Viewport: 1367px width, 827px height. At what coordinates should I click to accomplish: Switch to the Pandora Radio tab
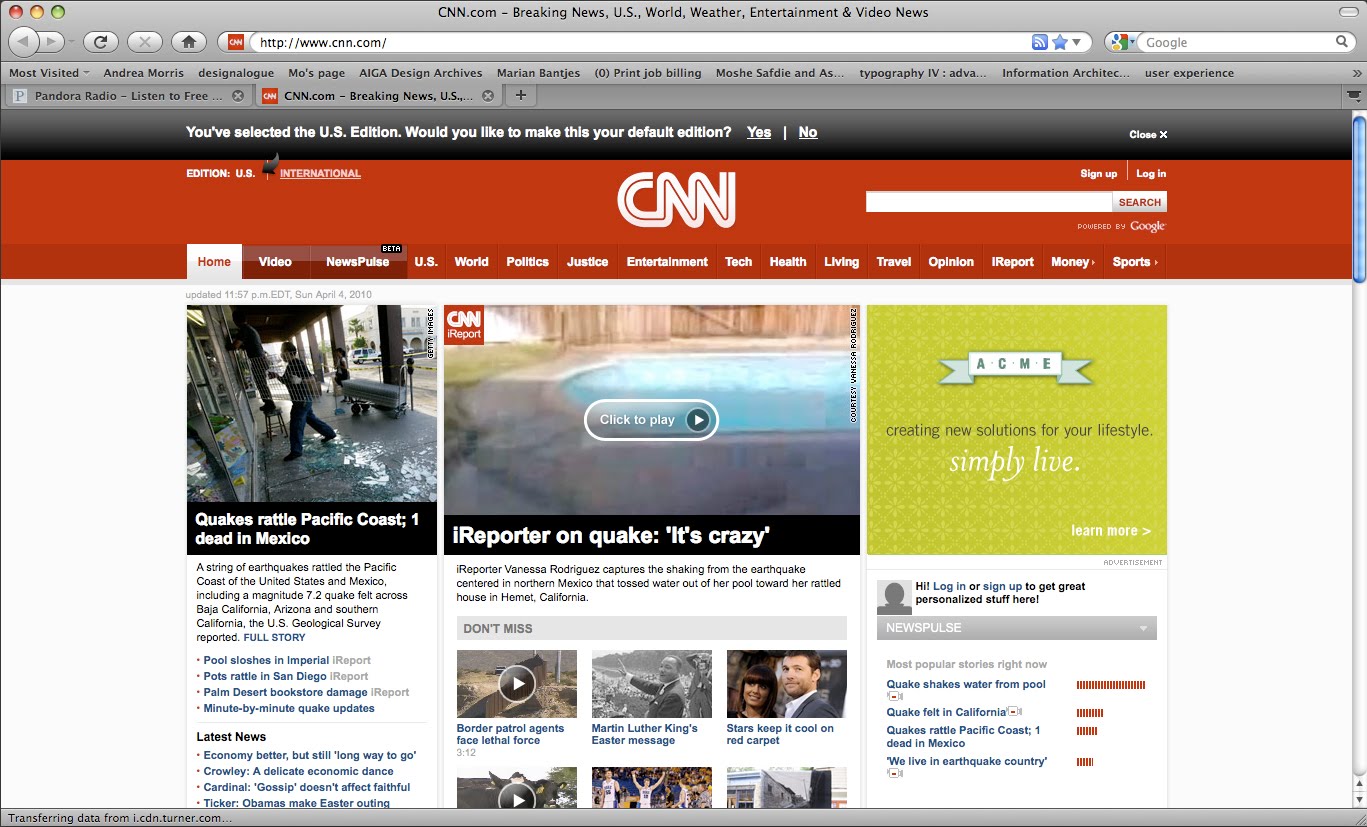(129, 96)
